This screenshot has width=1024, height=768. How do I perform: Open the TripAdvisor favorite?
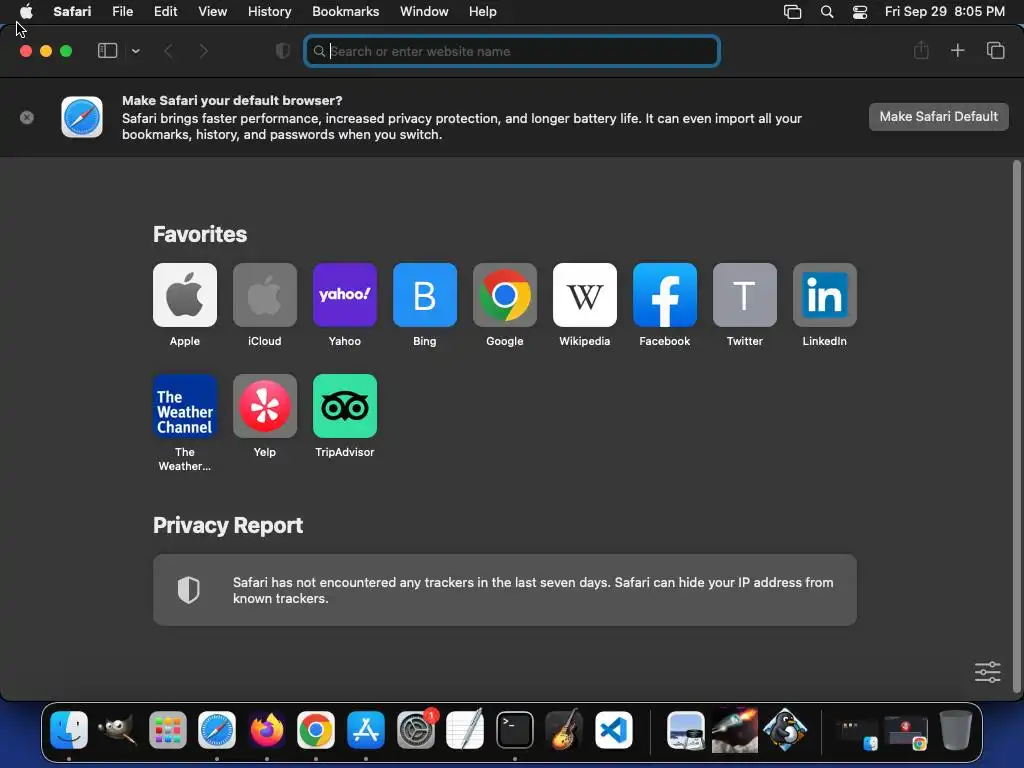click(345, 406)
